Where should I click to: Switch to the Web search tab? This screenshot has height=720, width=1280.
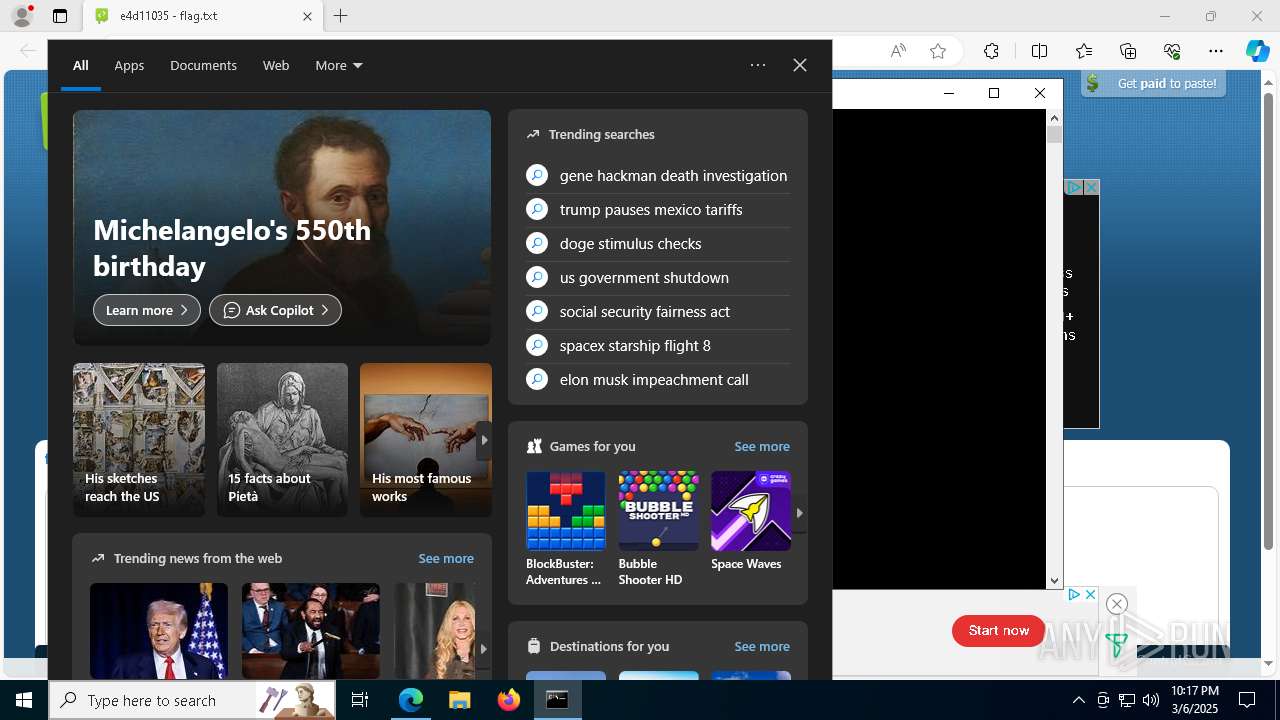276,65
